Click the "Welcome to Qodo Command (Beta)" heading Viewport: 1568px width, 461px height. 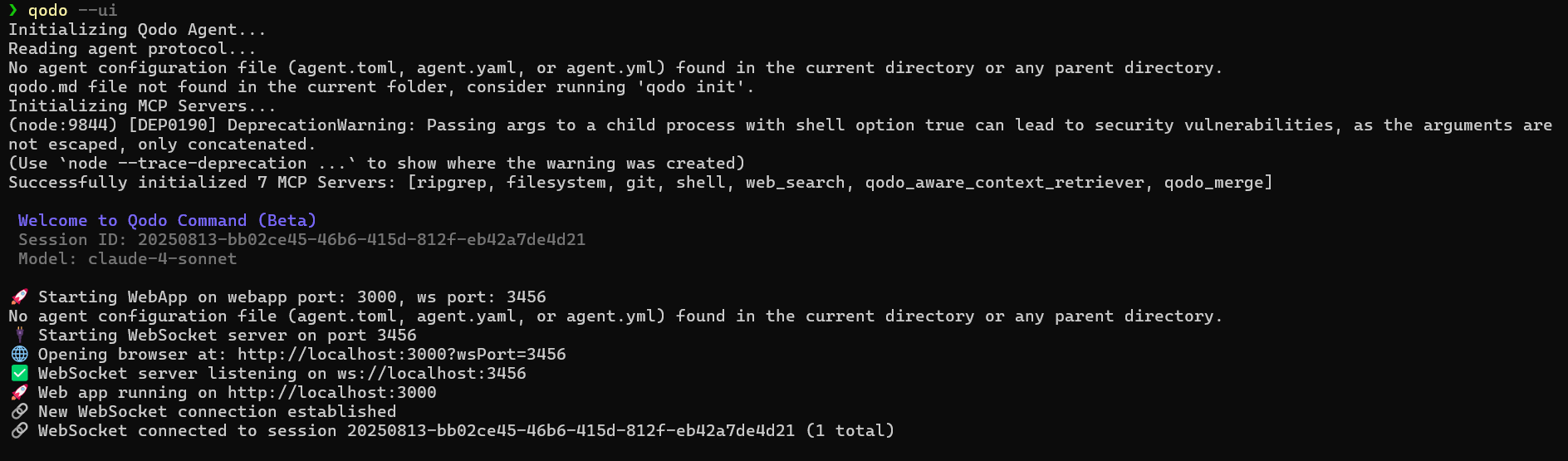point(167,221)
